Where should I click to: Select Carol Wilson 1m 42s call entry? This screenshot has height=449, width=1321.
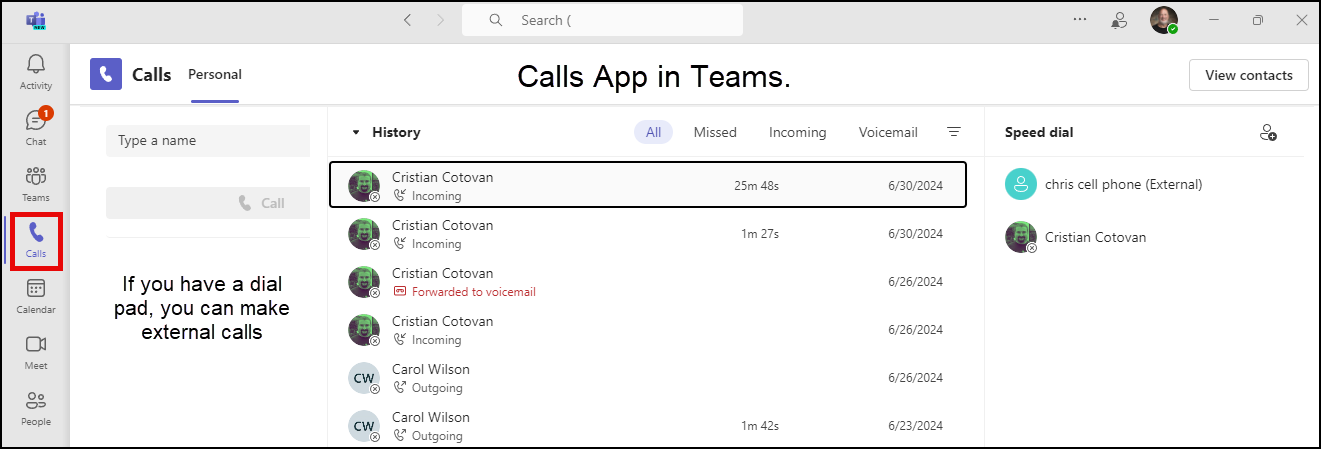click(648, 426)
